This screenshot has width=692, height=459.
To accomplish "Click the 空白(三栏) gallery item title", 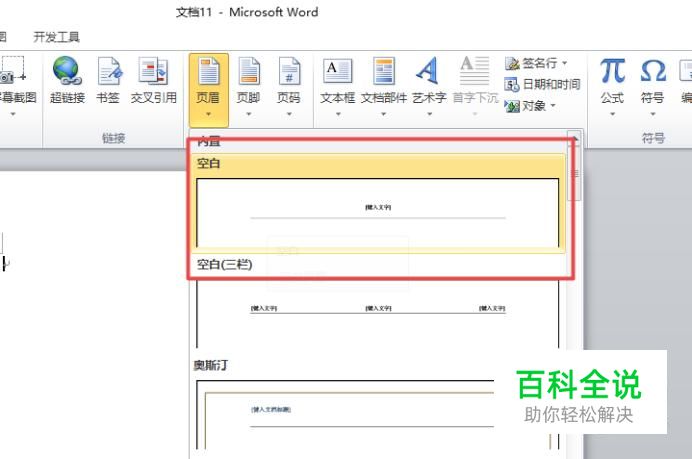I will click(x=225, y=264).
